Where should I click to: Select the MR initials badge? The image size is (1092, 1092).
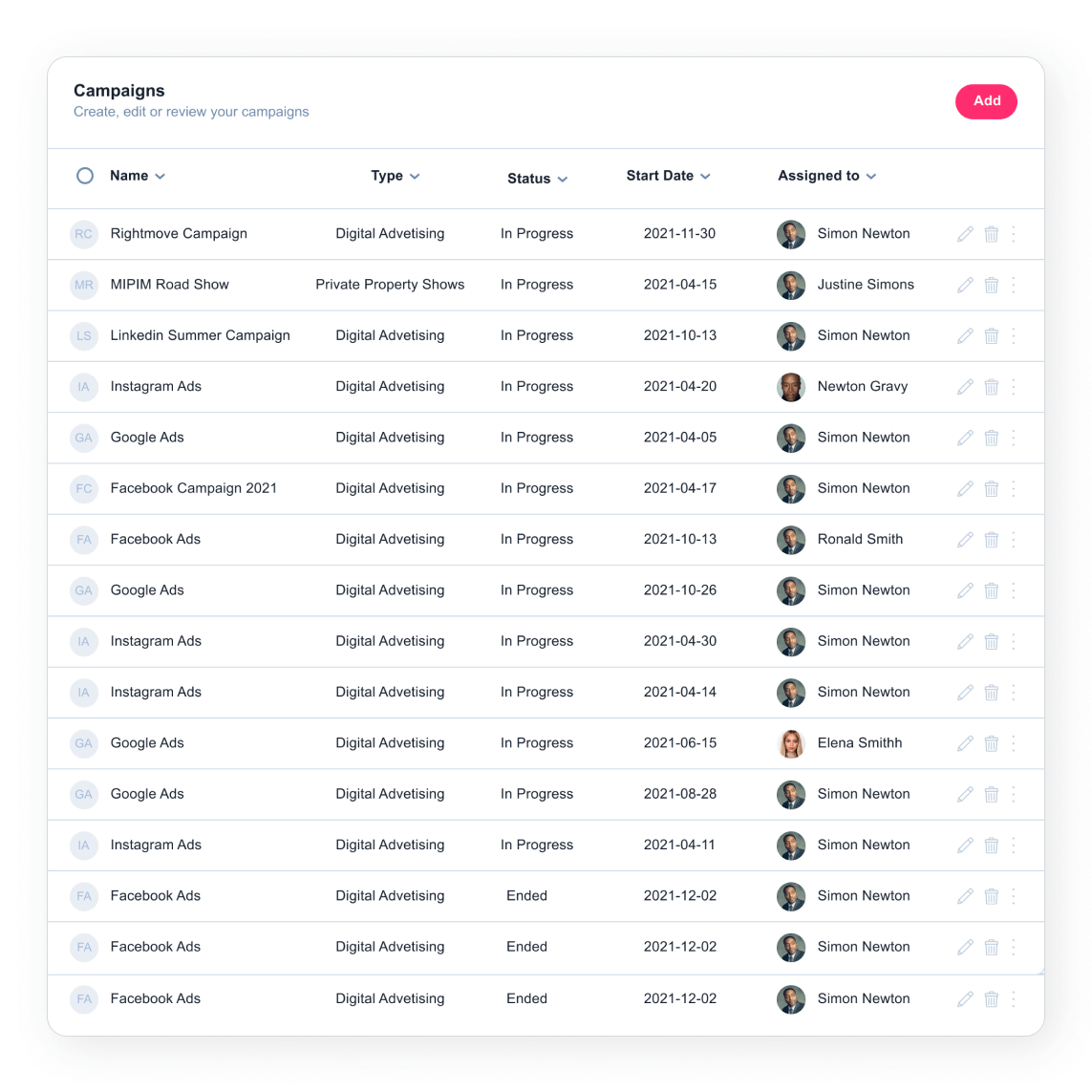click(x=83, y=285)
